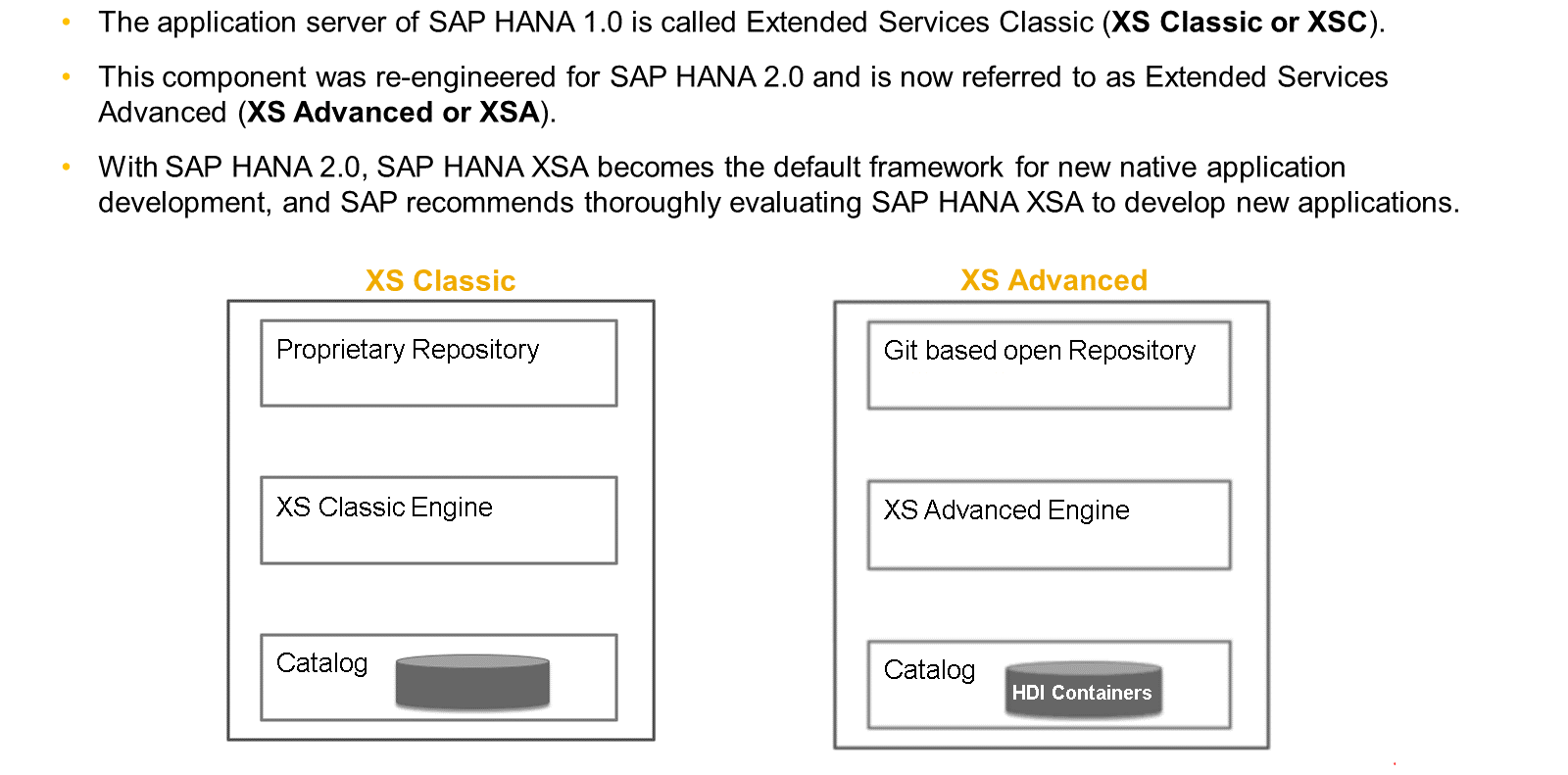Click the bold text 'XS Advanced or XSA'
The height and width of the screenshot is (775, 1568).
click(393, 113)
